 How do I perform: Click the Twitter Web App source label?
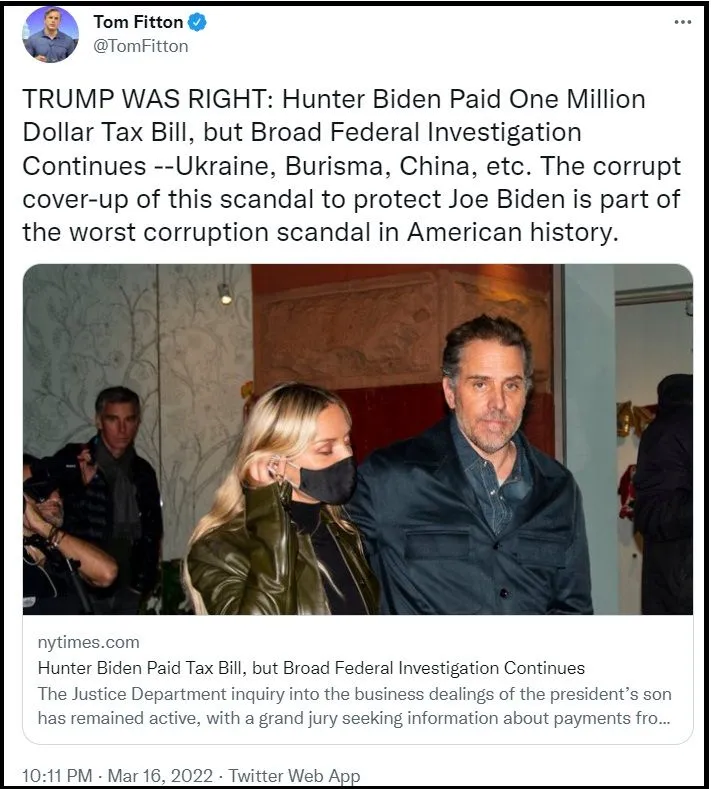(294, 776)
